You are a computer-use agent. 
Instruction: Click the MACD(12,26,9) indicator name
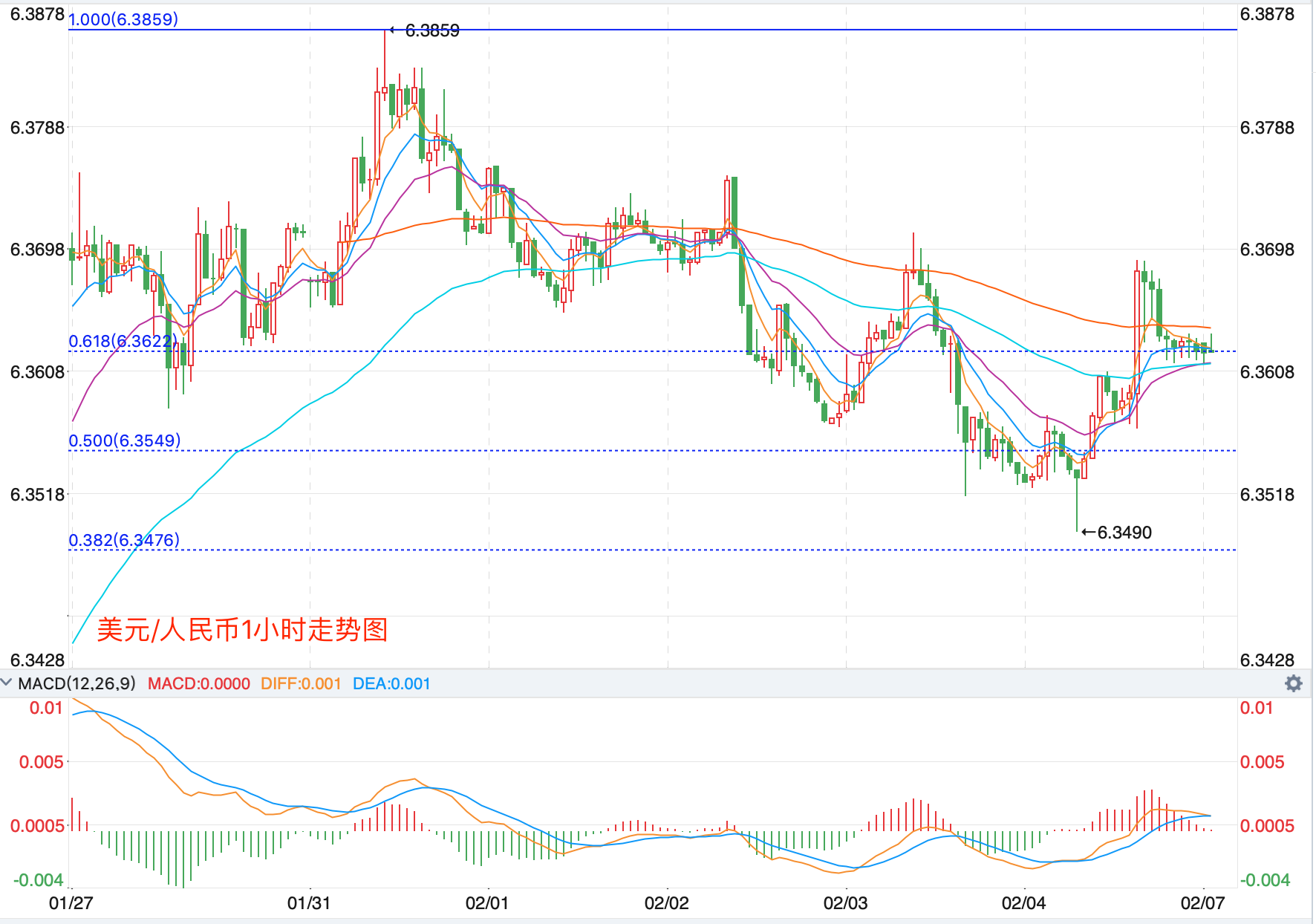tap(77, 683)
